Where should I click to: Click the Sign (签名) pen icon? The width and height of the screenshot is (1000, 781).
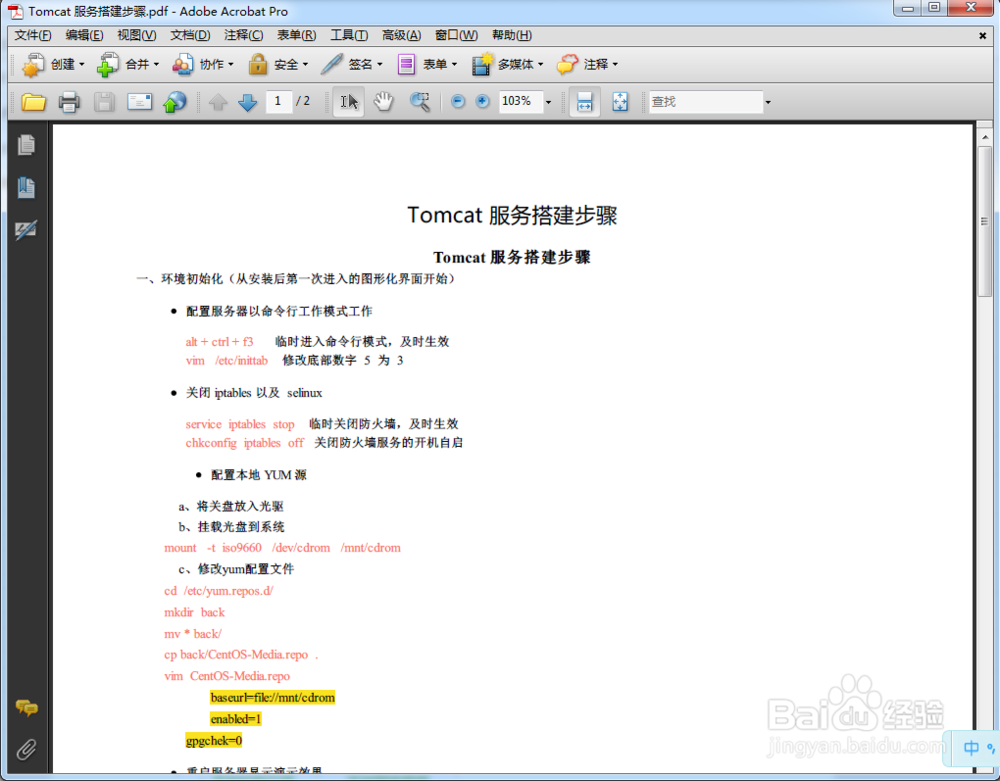[332, 64]
